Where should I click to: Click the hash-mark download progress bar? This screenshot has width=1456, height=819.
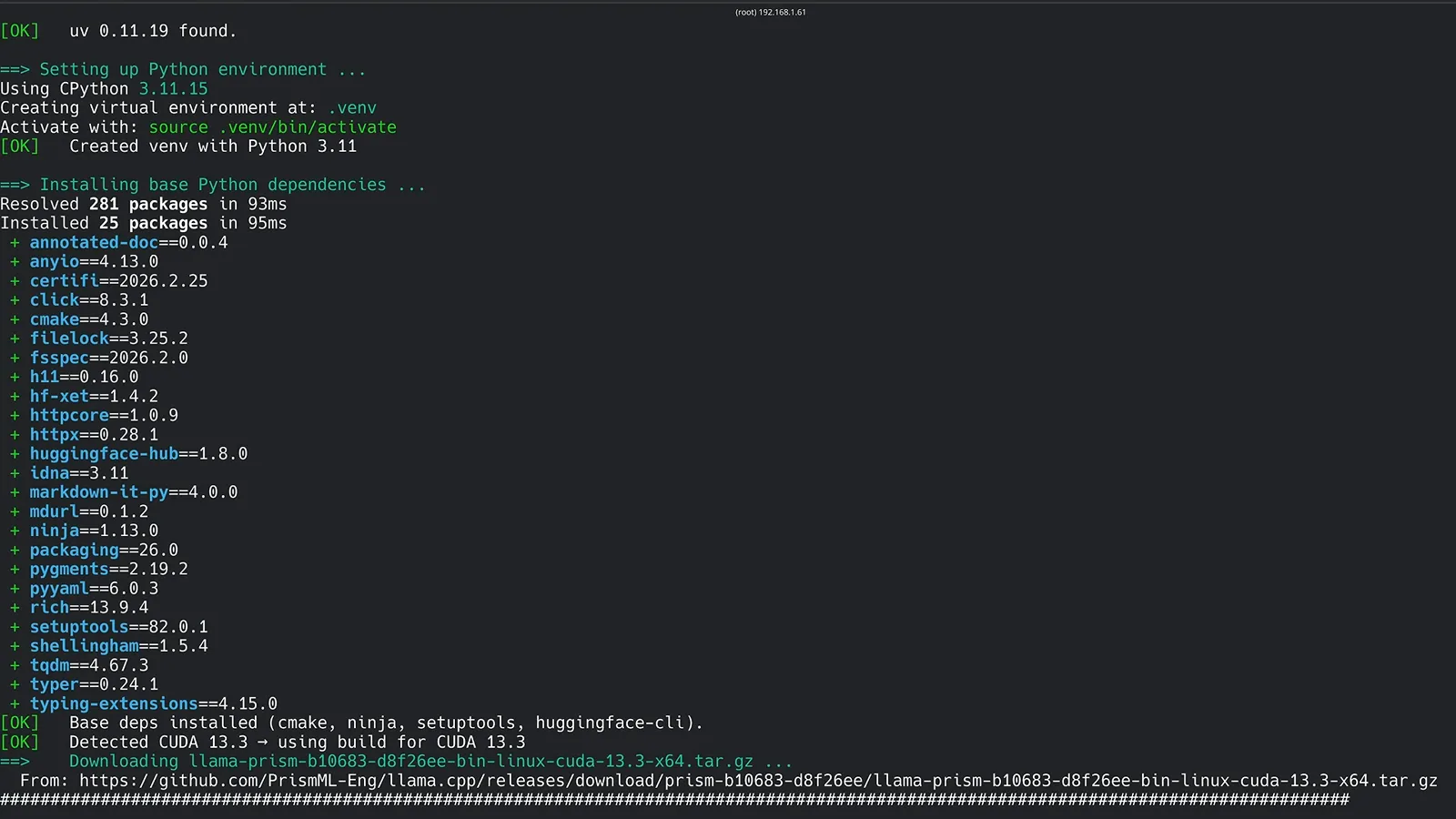click(674, 800)
